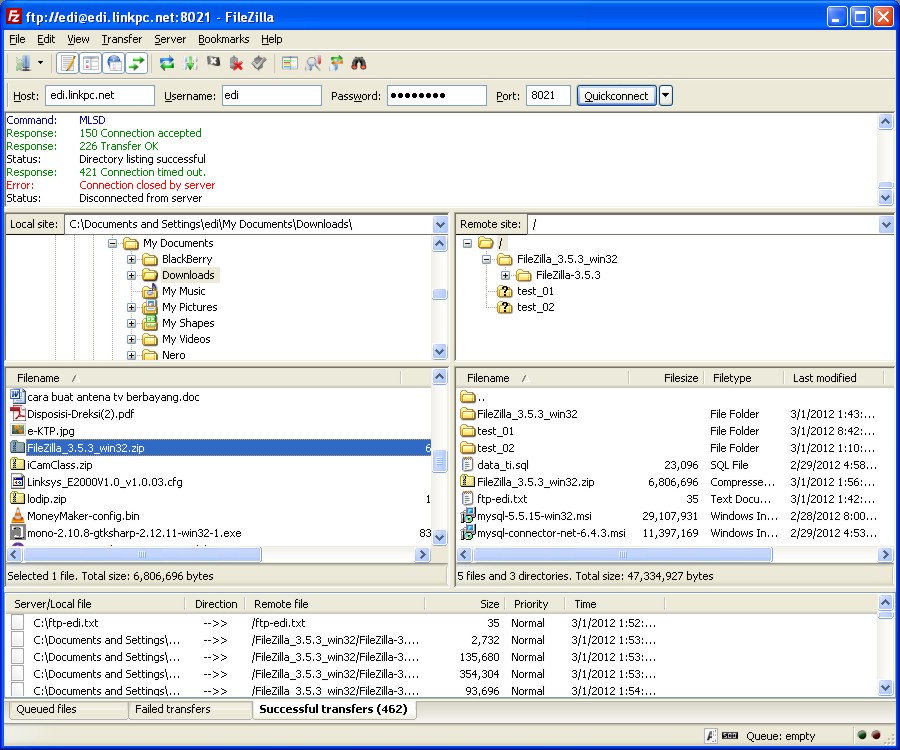The height and width of the screenshot is (750, 900).
Task: Toggle the transfer queue display
Action: (137, 63)
